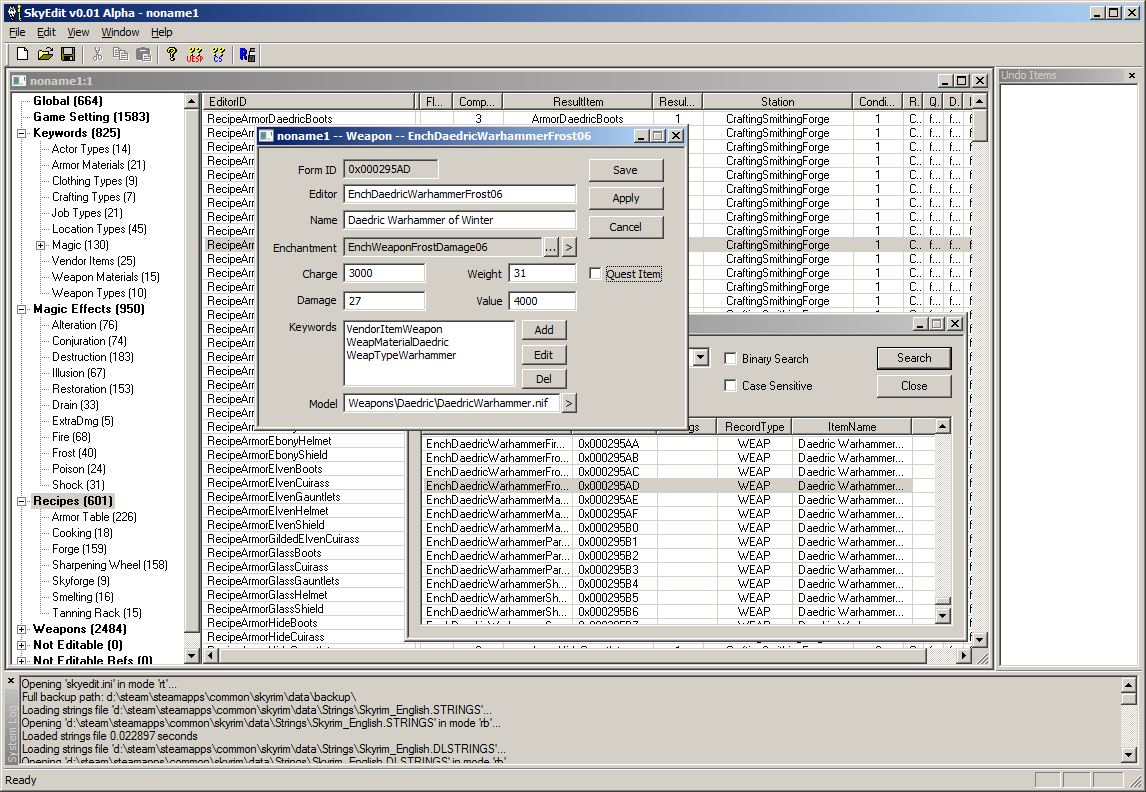The image size is (1146, 792).
Task: Browse enchantment with the ellipsis button
Action: 550,247
